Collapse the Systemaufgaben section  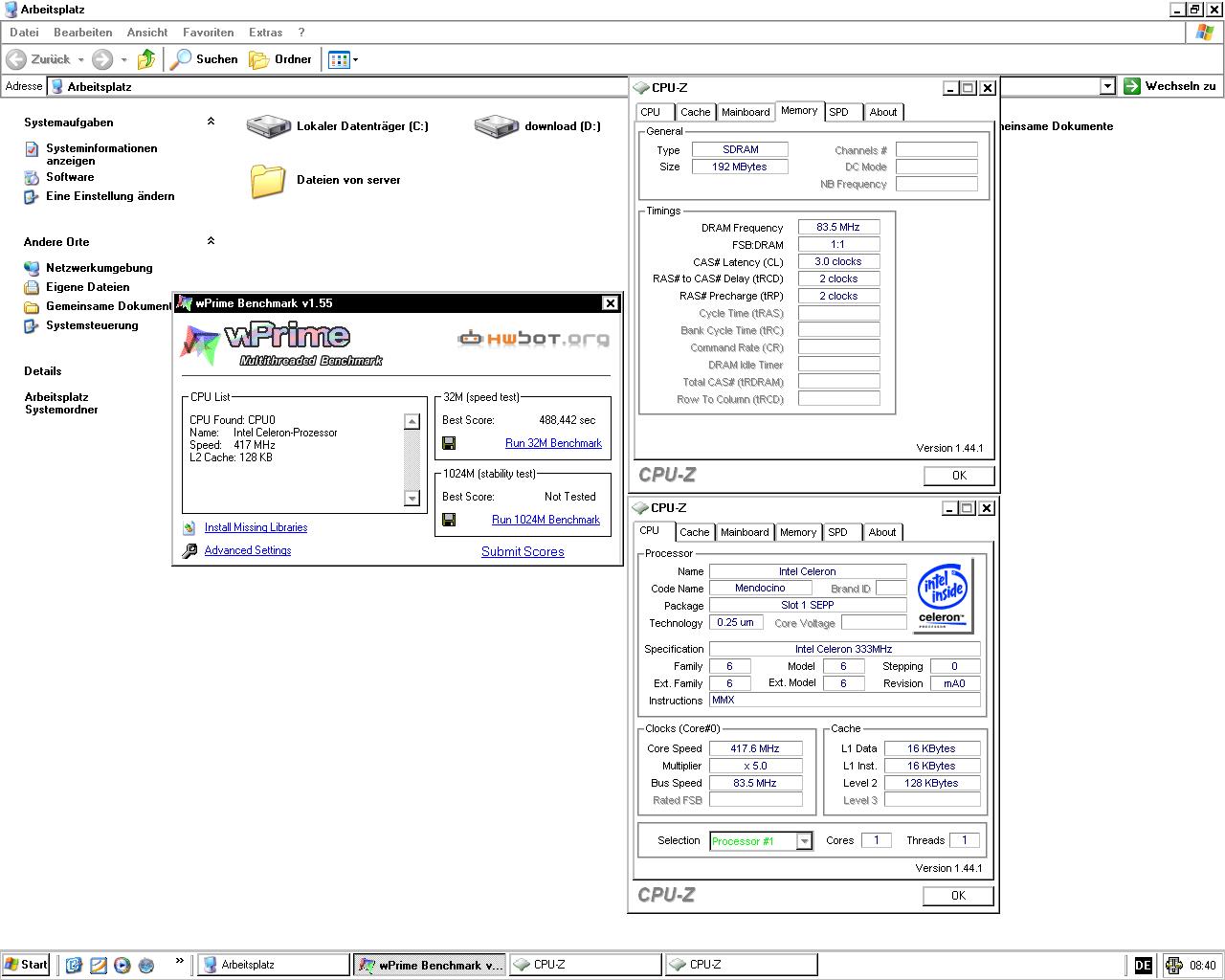tap(211, 122)
